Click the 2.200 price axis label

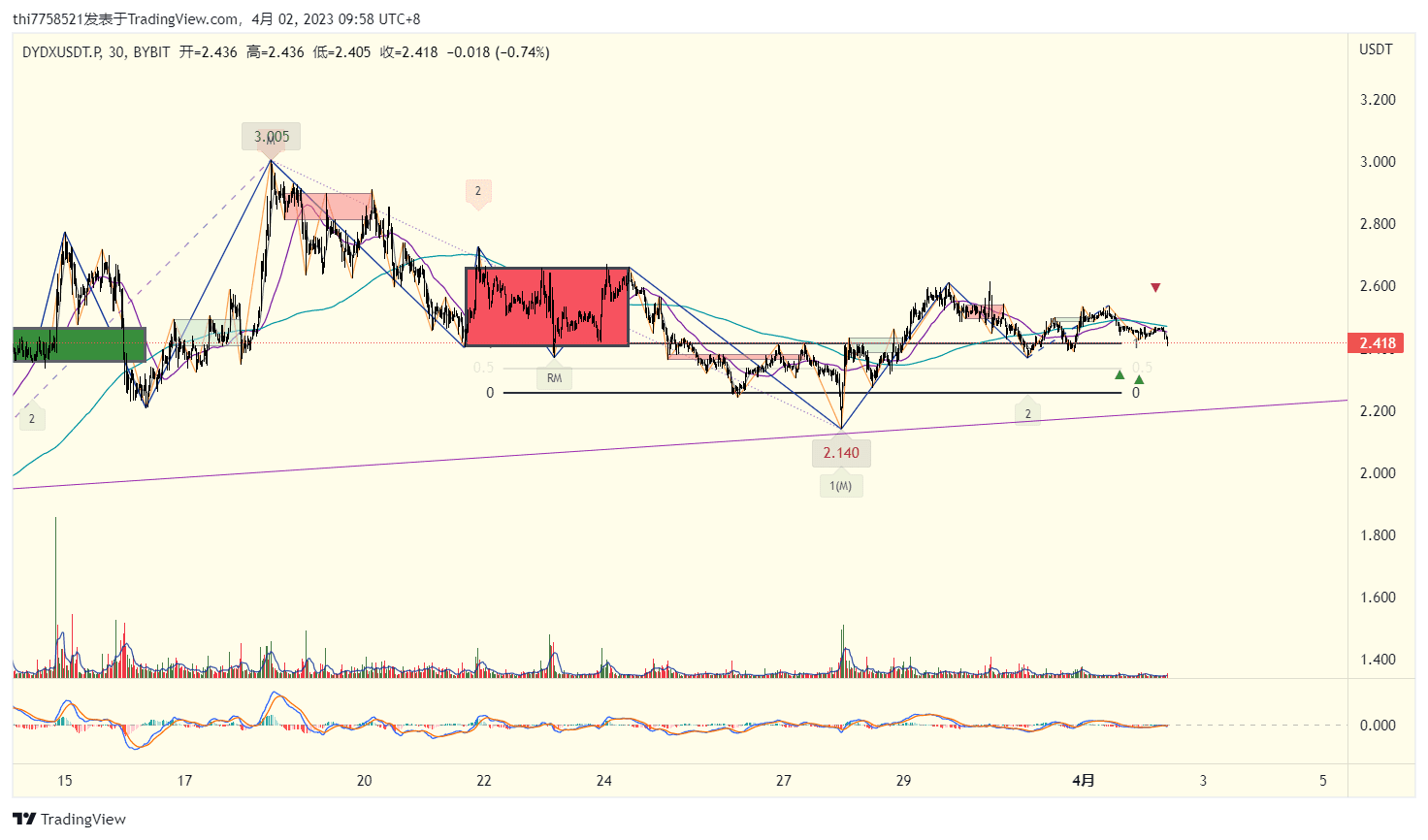(1378, 411)
